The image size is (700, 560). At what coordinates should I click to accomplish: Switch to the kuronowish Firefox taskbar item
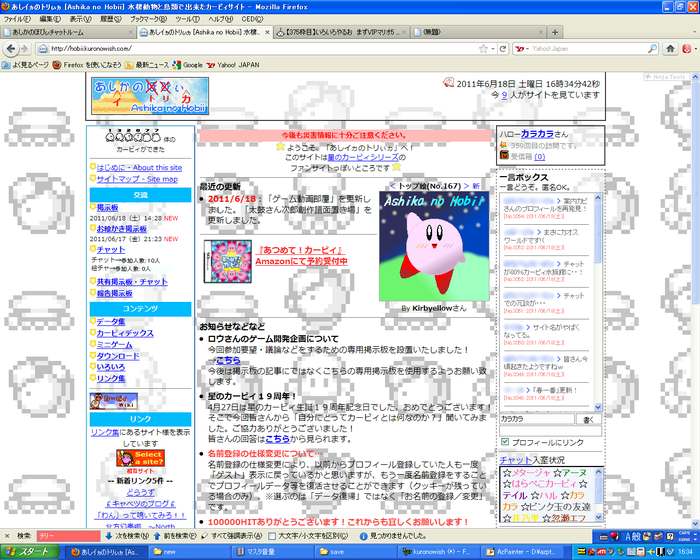click(x=436, y=552)
